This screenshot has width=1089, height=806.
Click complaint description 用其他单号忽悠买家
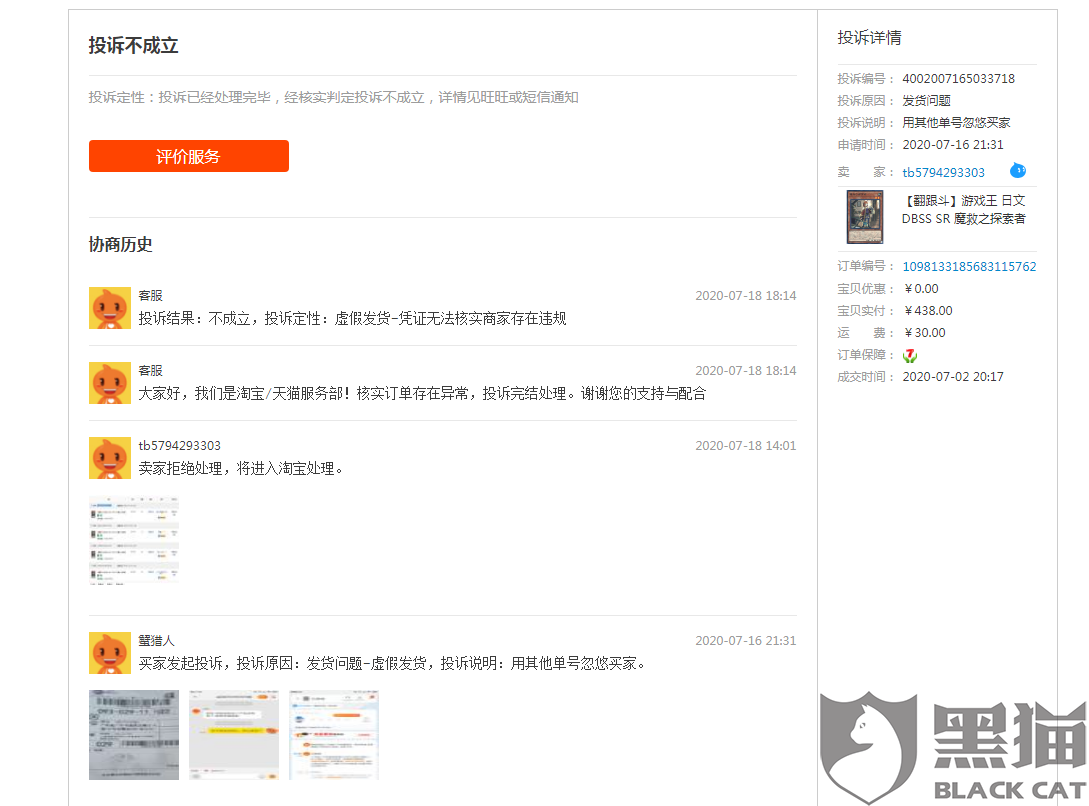956,123
